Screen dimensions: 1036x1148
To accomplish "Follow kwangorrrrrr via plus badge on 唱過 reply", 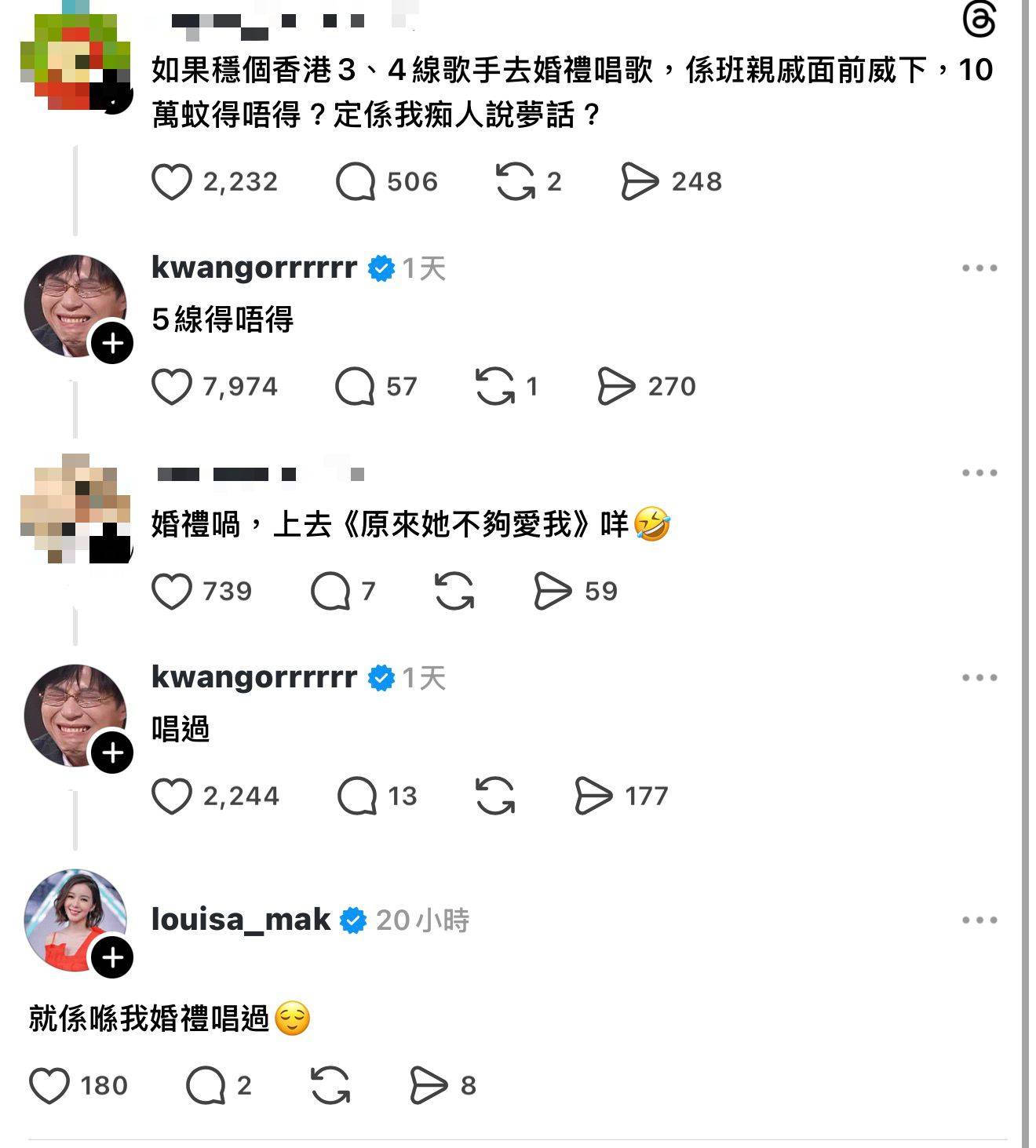I will pyautogui.click(x=112, y=753).
